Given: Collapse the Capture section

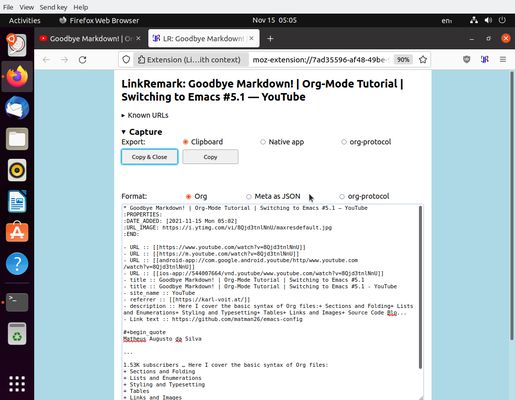Looking at the screenshot, I should point(142,132).
